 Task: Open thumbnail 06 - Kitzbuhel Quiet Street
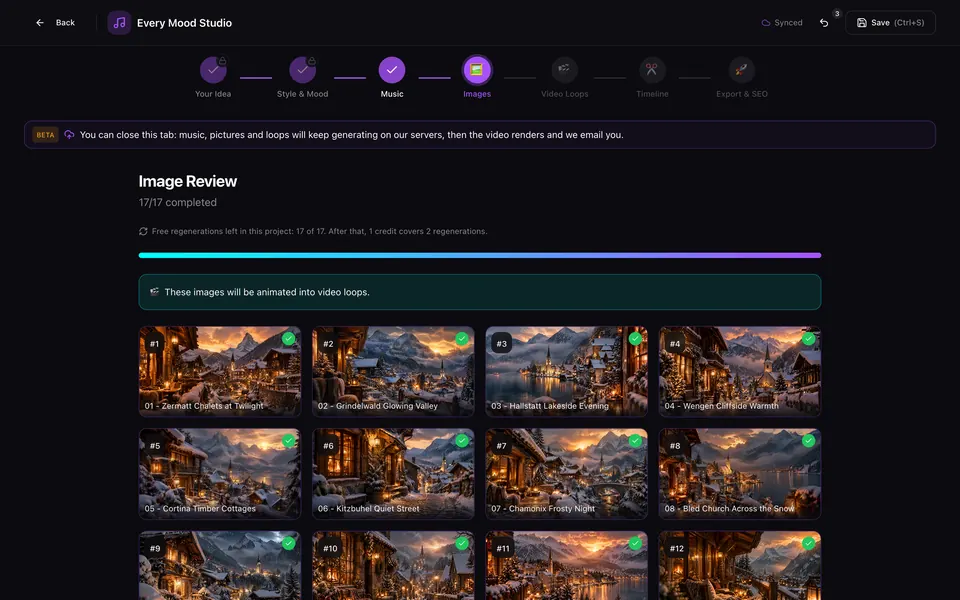(393, 473)
